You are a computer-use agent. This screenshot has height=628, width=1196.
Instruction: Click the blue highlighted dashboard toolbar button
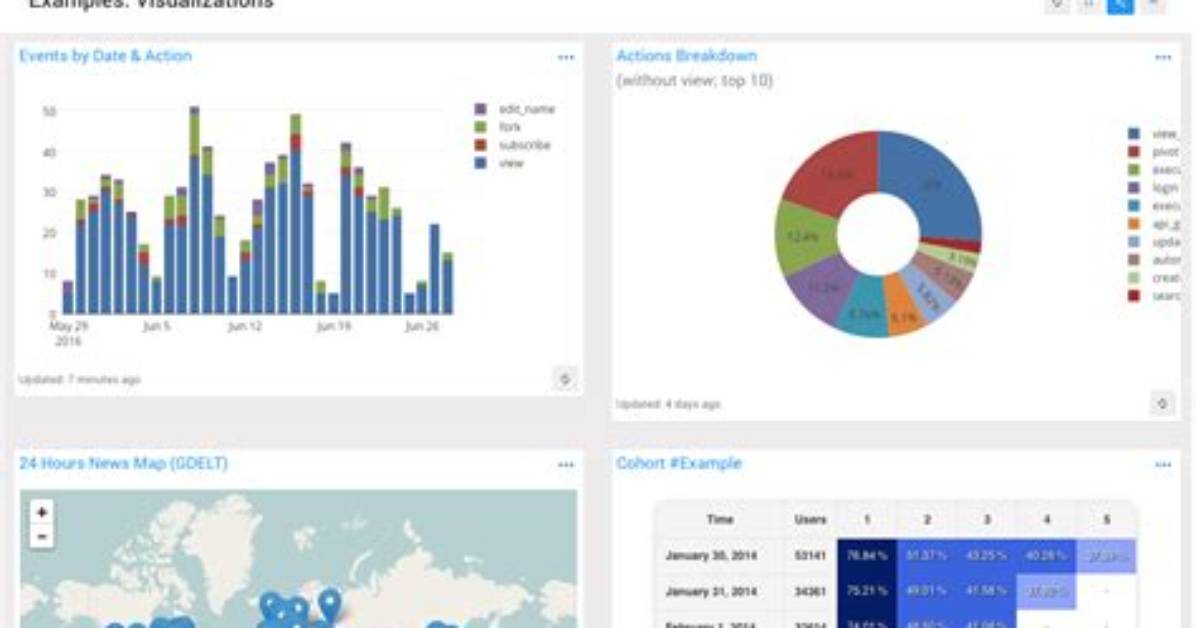[1120, 5]
